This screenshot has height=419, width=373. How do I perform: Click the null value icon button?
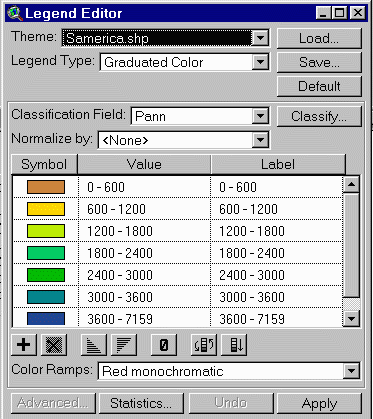point(164,345)
